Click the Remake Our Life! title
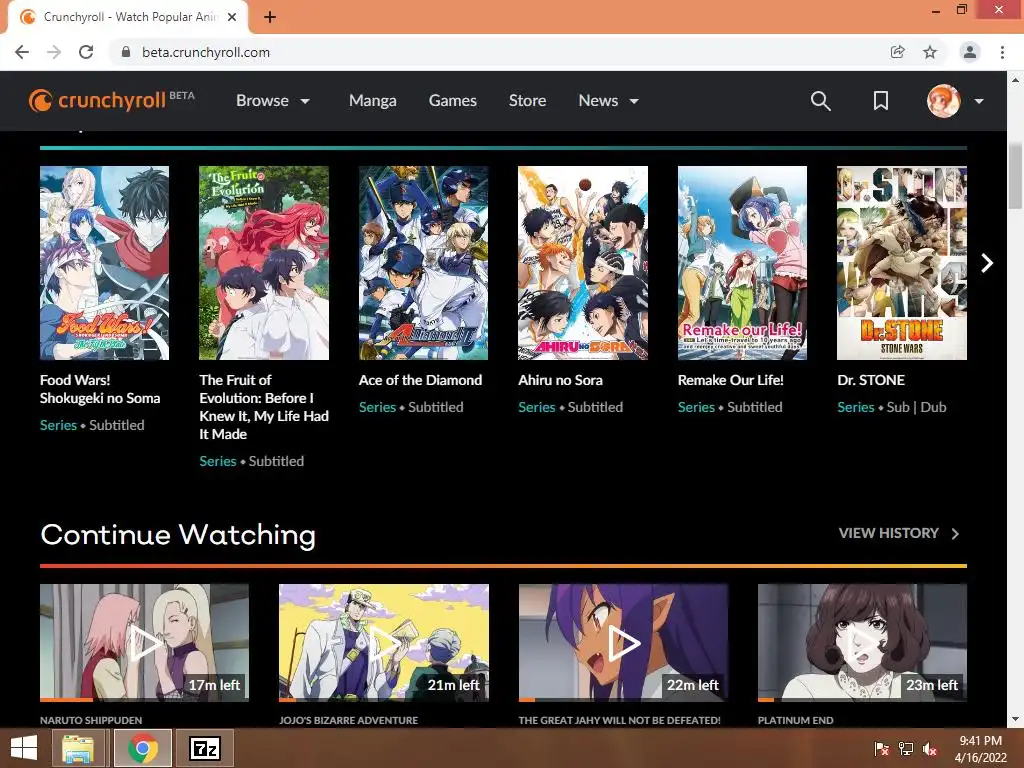This screenshot has width=1024, height=768. [731, 380]
